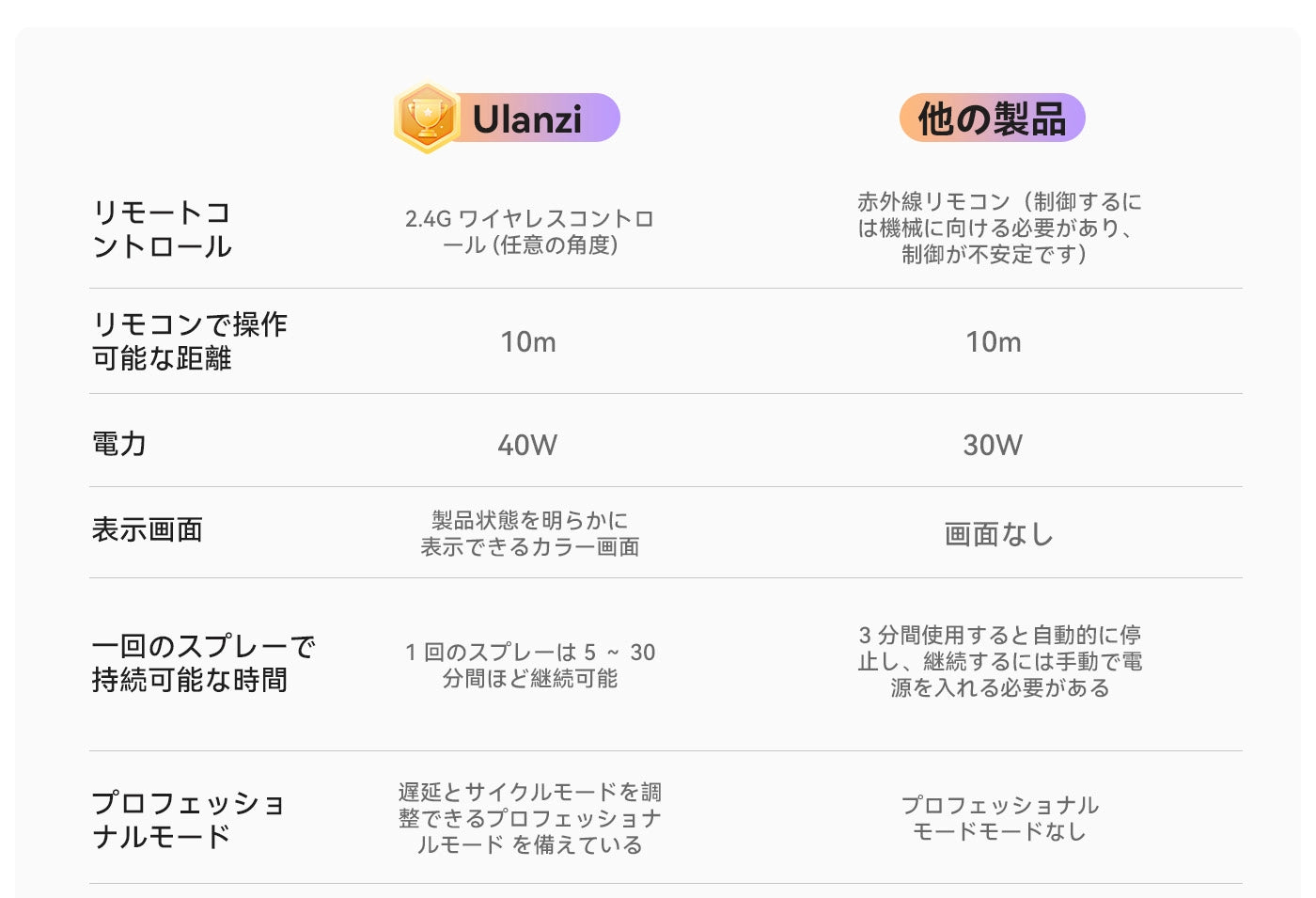Select the プロフェッショナルモード row label
The image size is (1316, 898).
(x=187, y=819)
